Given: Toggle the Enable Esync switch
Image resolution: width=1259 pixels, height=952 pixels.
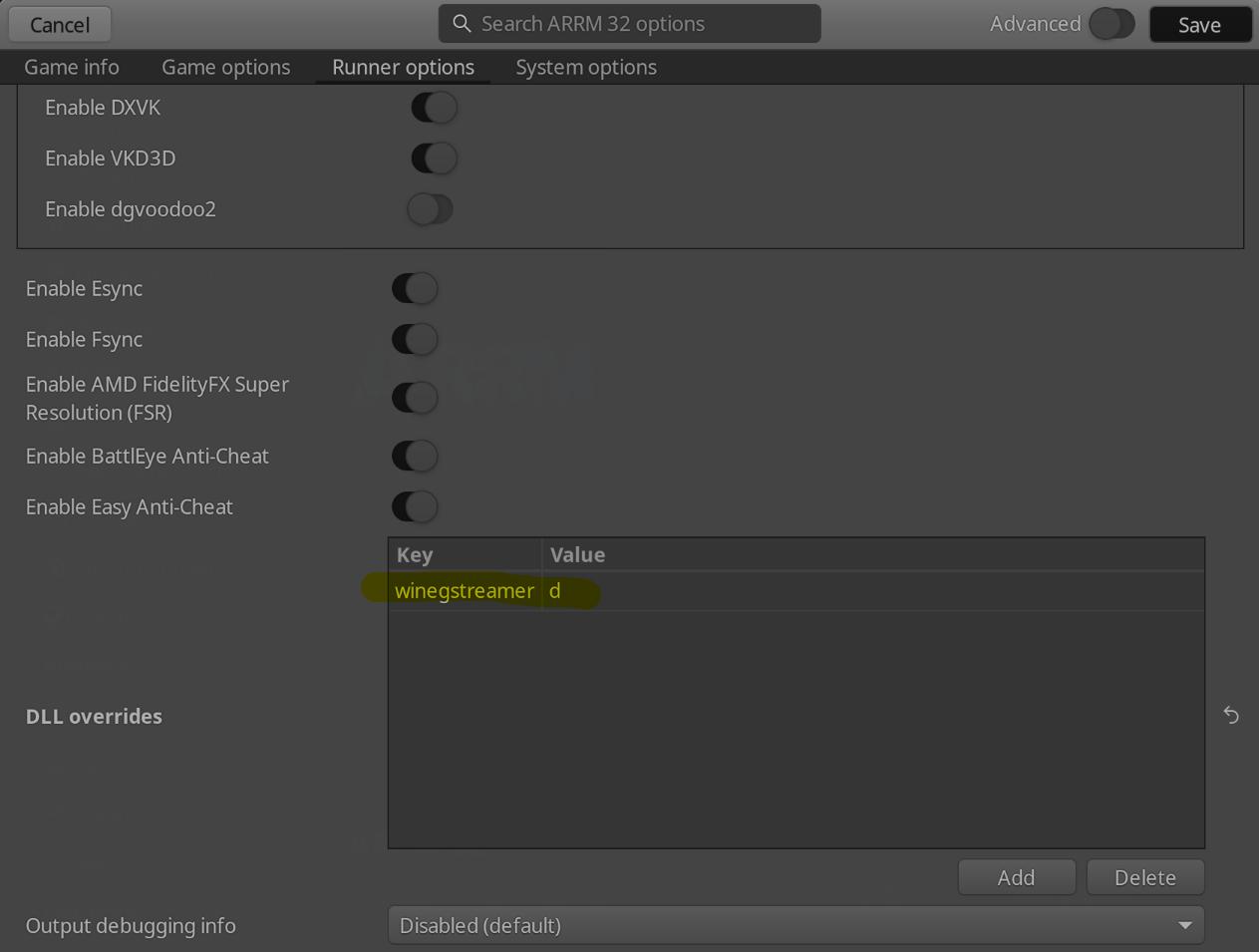Looking at the screenshot, I should click(x=415, y=289).
